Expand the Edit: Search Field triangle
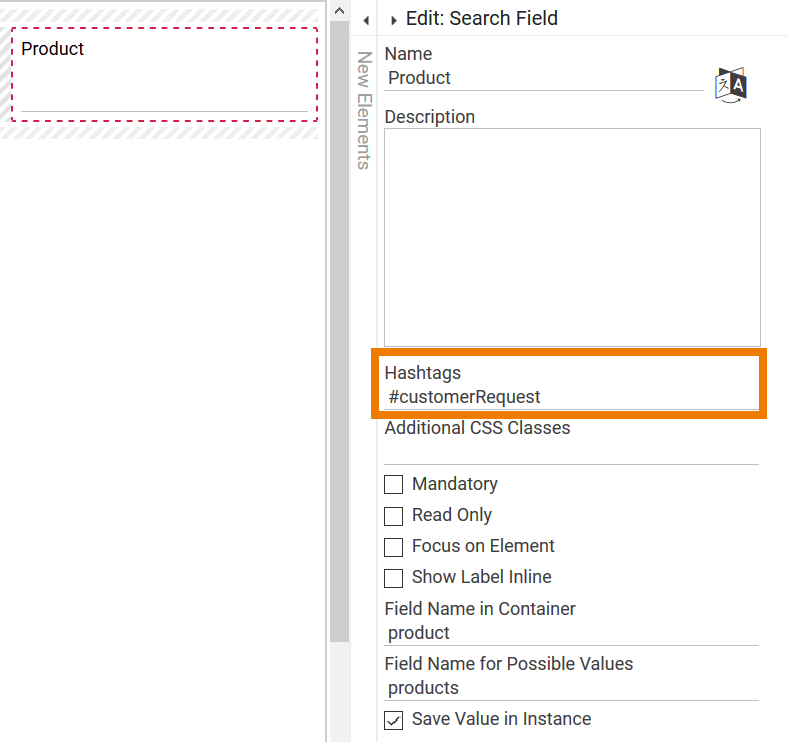The width and height of the screenshot is (789, 742). pos(394,20)
